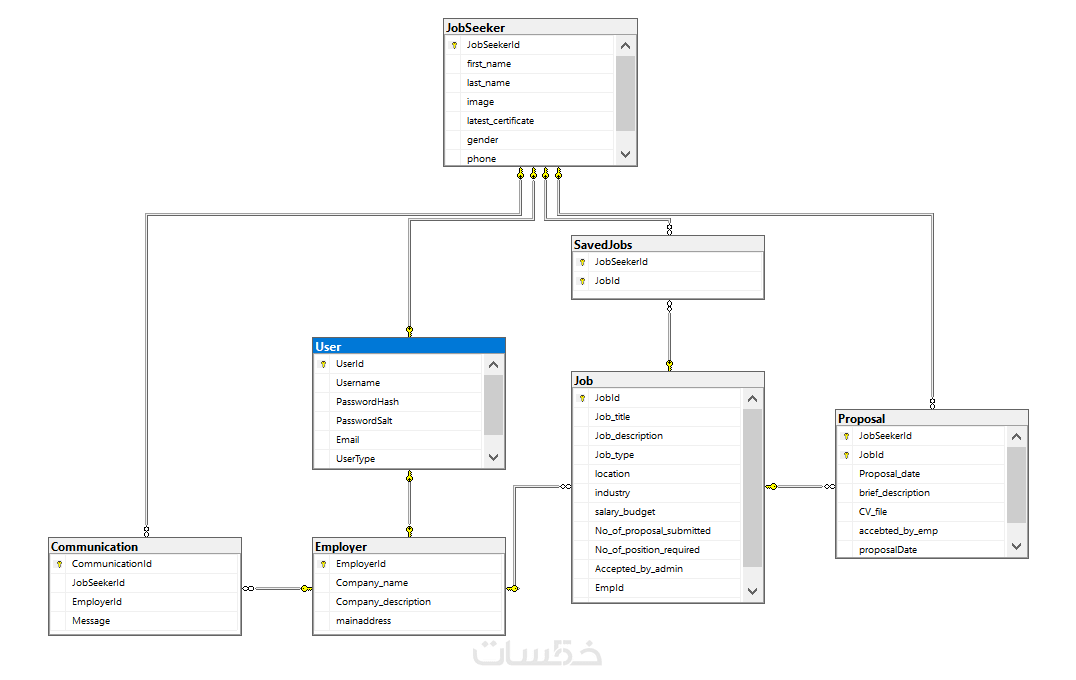Select the latest_certificate column row

point(530,121)
